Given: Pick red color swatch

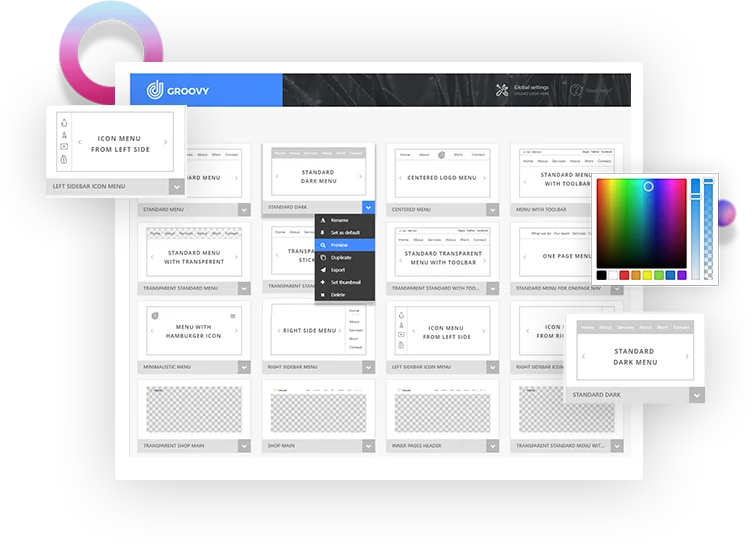Looking at the screenshot, I should coord(624,275).
